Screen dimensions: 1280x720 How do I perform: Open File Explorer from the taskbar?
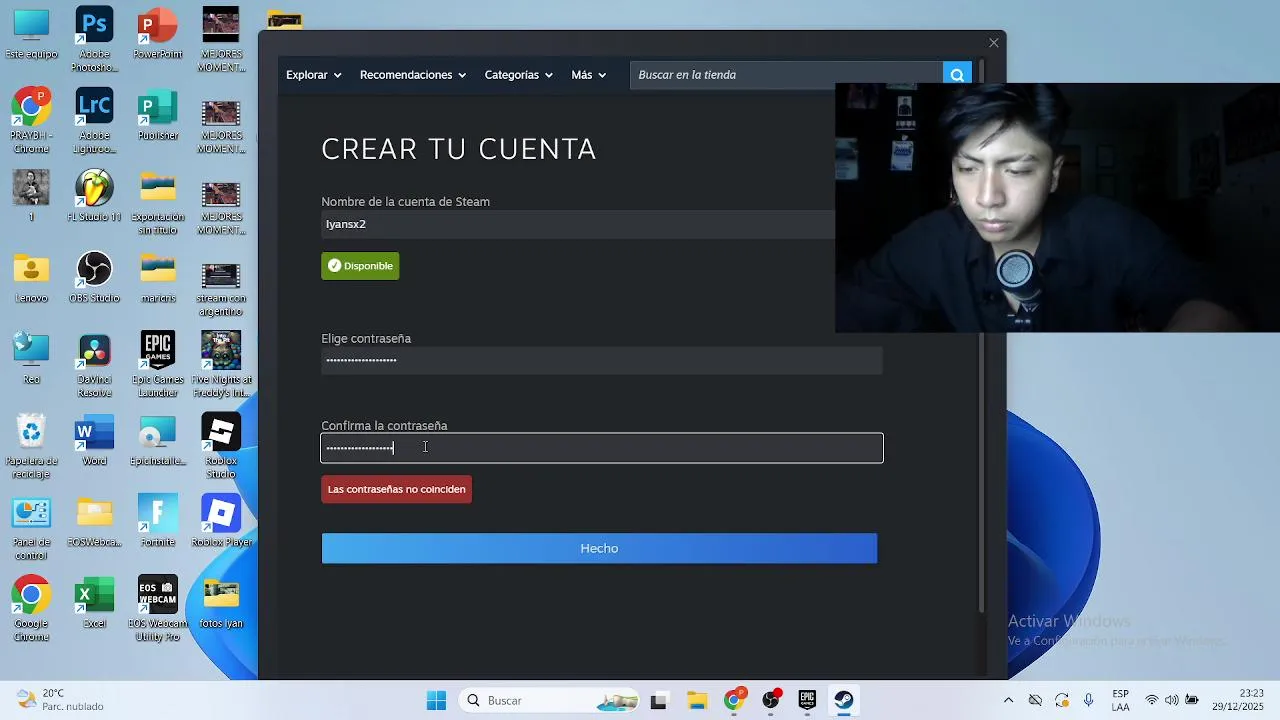point(696,700)
